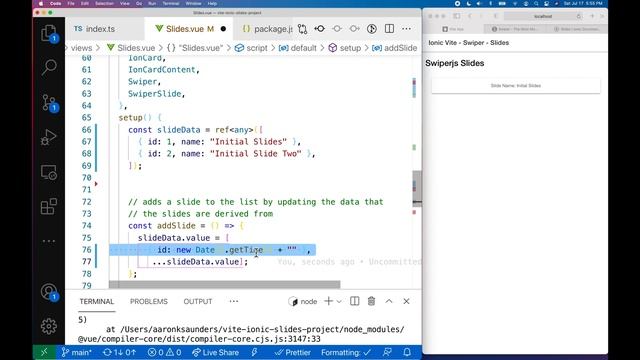Click the sliderData variable on line 66
Image resolution: width=640 pixels, height=360 pixels.
tap(179, 130)
